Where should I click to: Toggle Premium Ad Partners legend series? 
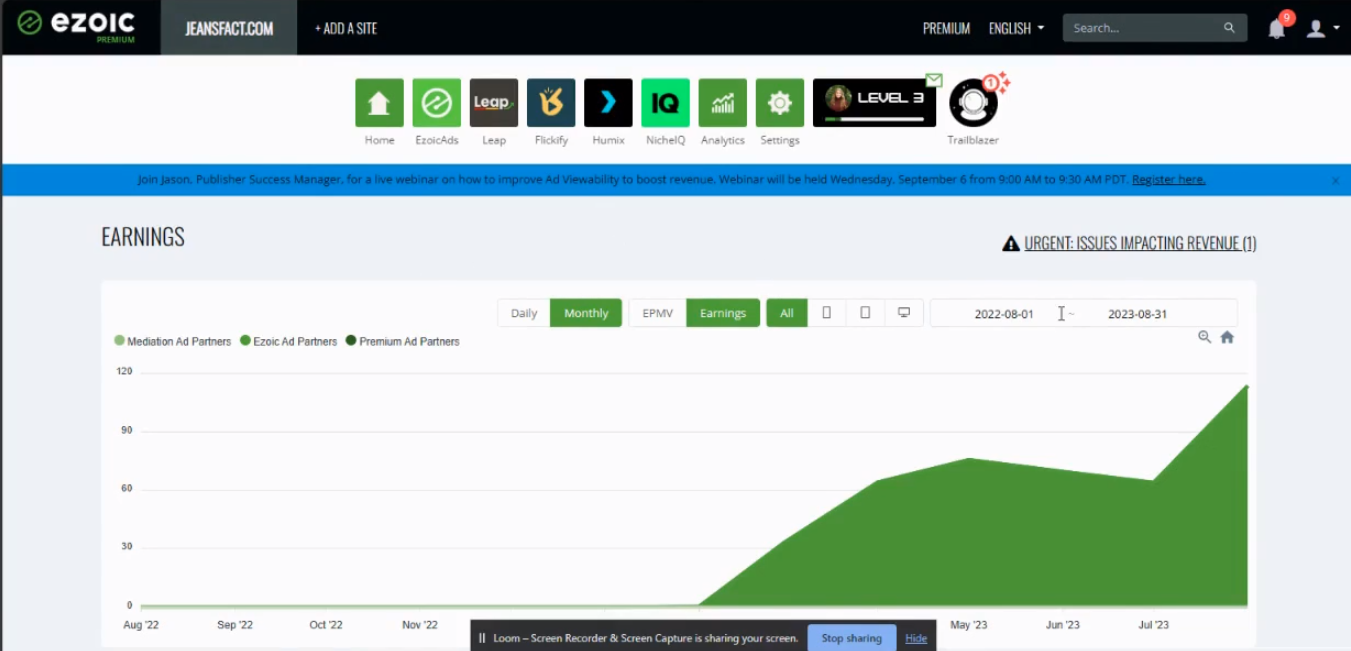(402, 341)
